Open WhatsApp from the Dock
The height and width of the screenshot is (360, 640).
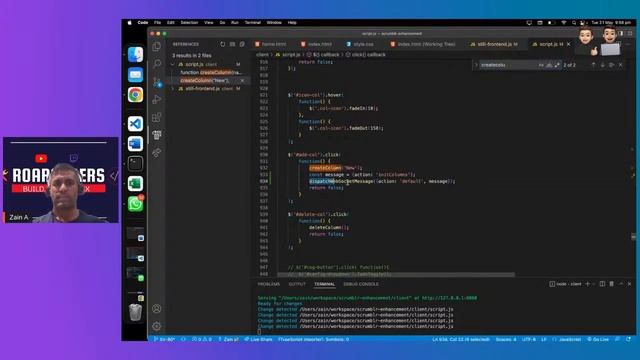135,203
